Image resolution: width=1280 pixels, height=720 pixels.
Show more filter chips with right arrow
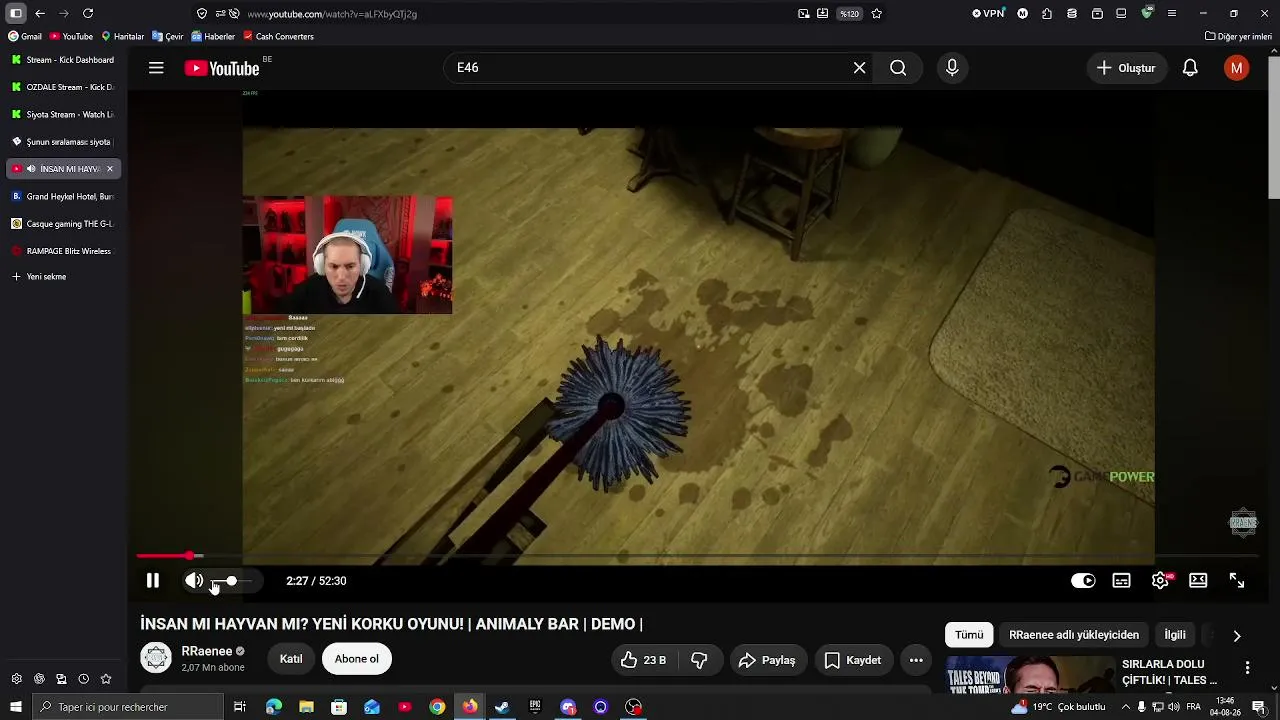coord(1237,636)
